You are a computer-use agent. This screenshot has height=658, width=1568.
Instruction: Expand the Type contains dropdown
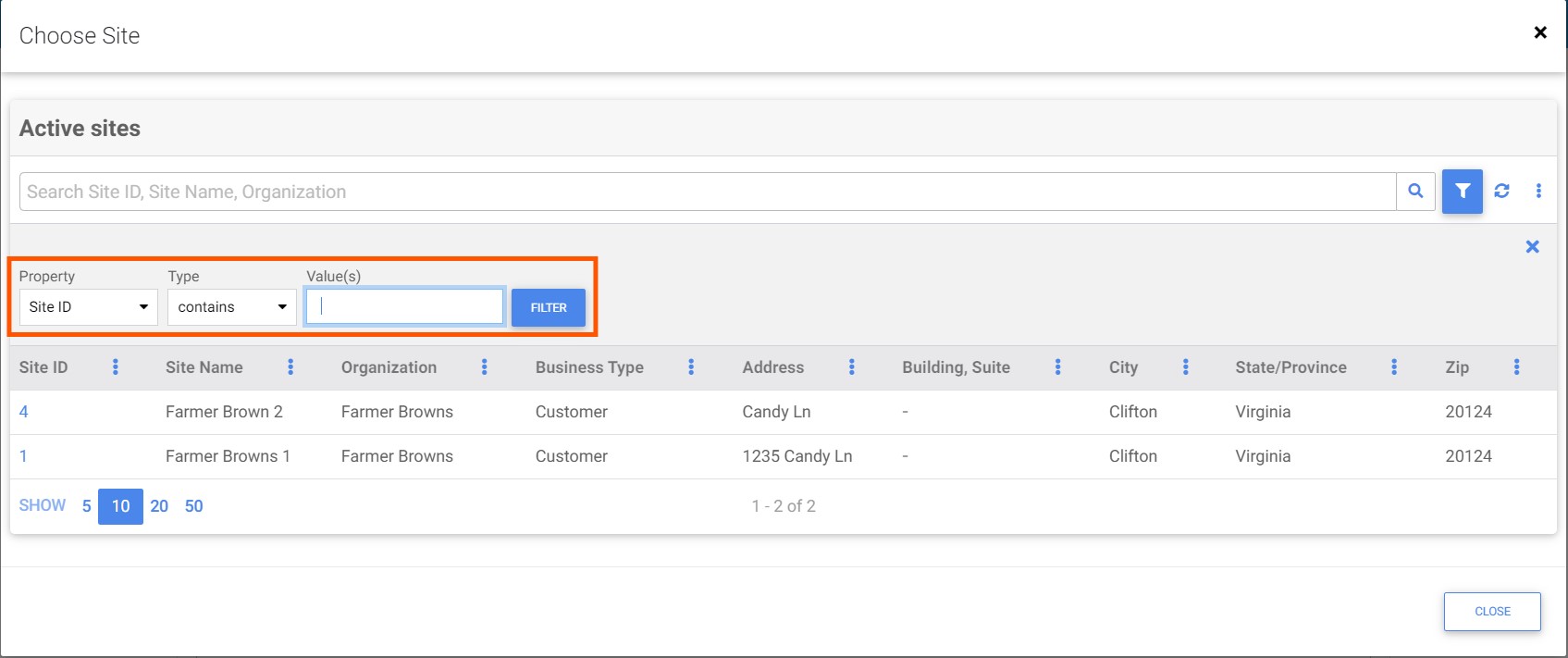[x=231, y=307]
